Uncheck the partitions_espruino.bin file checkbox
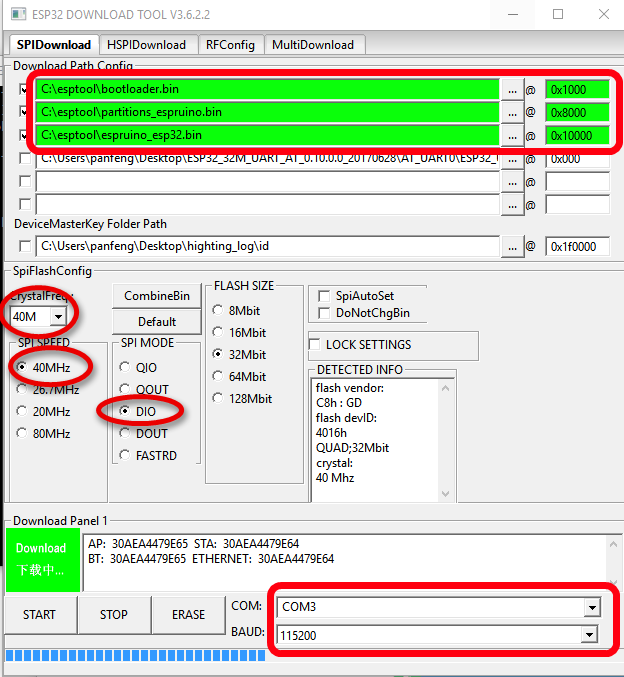This screenshot has width=624, height=677. (24, 113)
